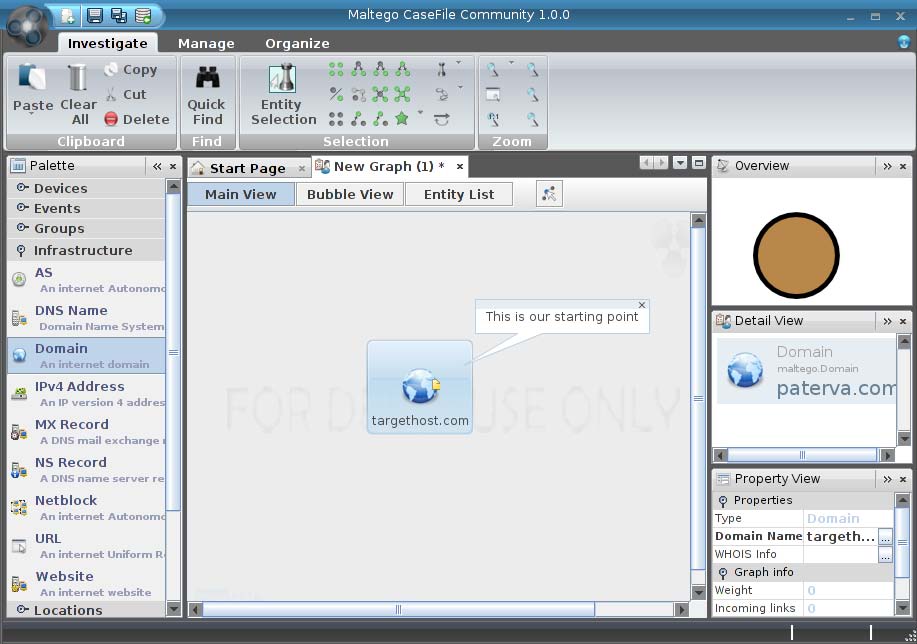Switch to Entity List view
This screenshot has height=644, width=917.
(x=458, y=195)
